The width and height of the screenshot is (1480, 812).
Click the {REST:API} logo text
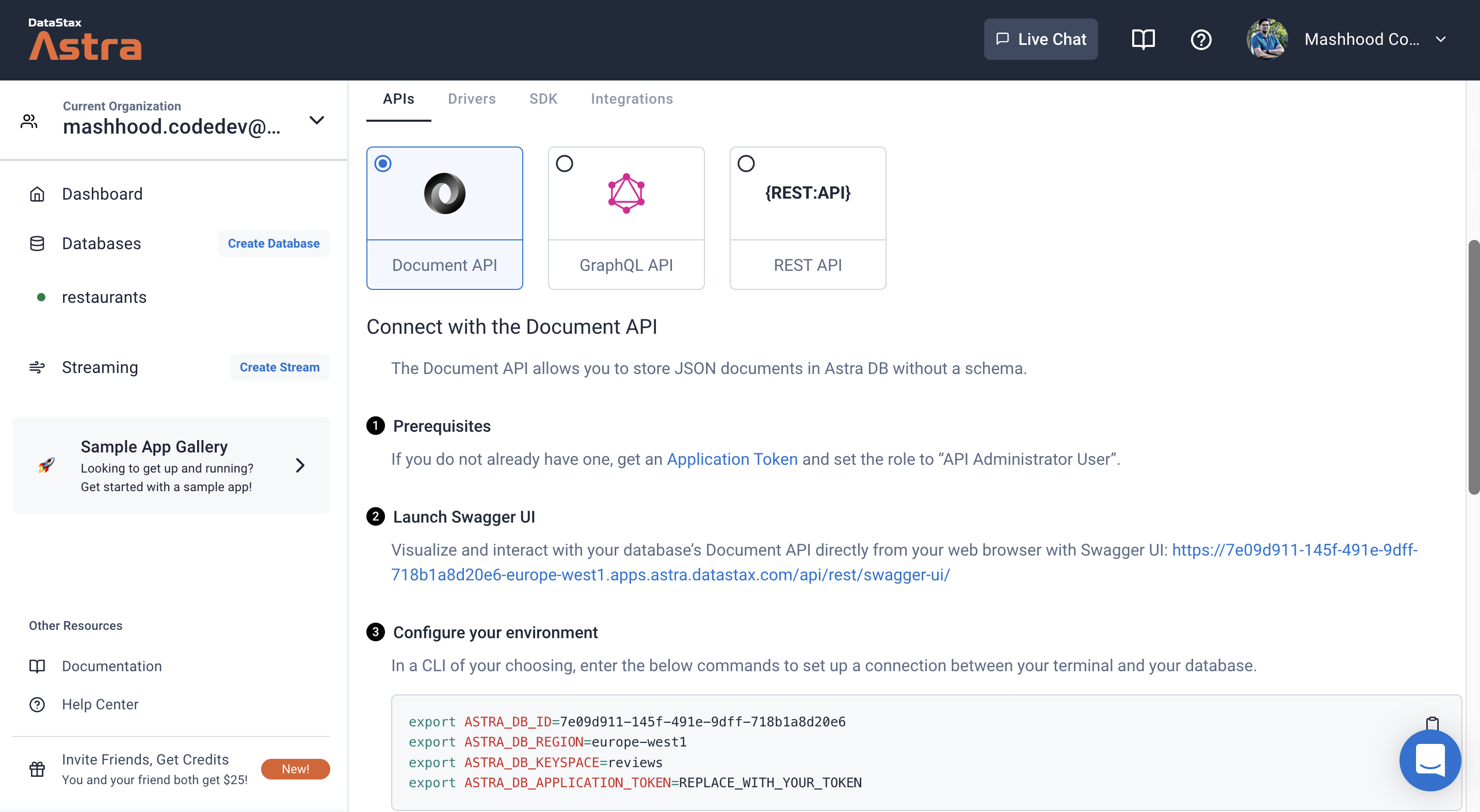[x=808, y=192]
